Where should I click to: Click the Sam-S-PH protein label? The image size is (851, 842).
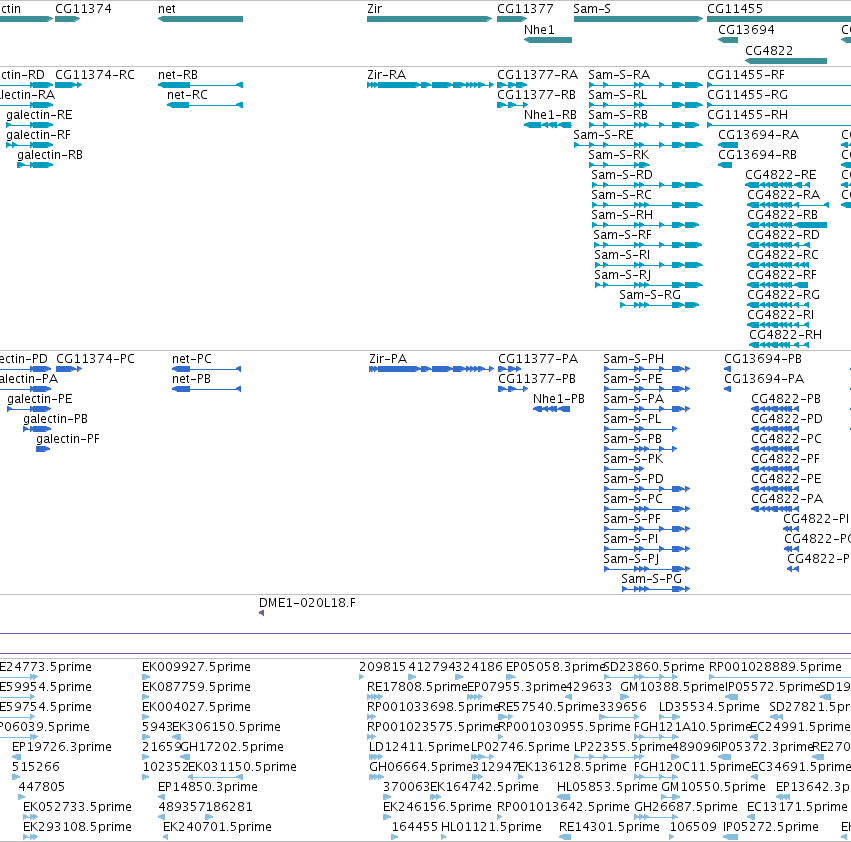(633, 359)
